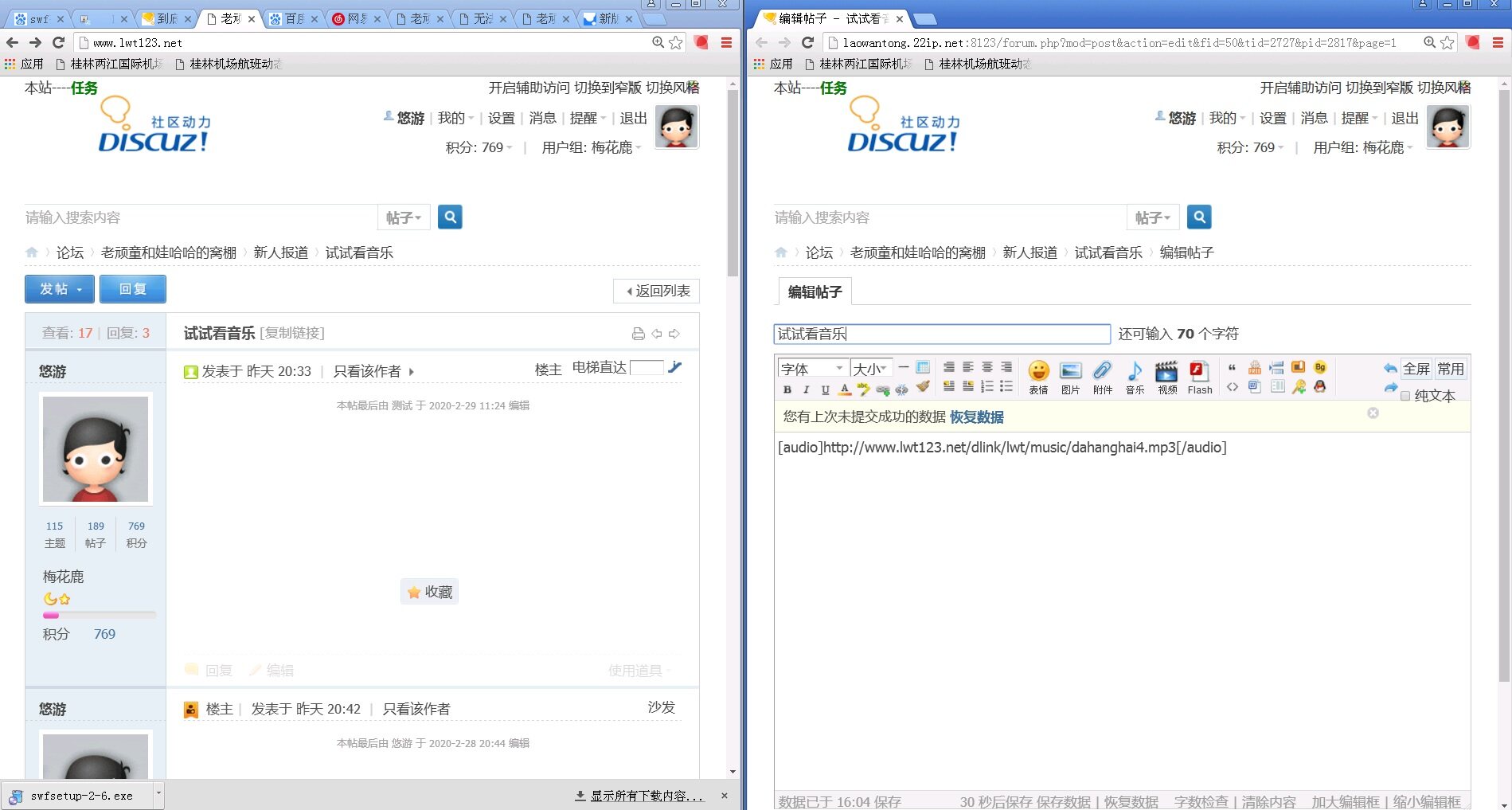
Task: Click the 回复 reply button
Action: [133, 289]
